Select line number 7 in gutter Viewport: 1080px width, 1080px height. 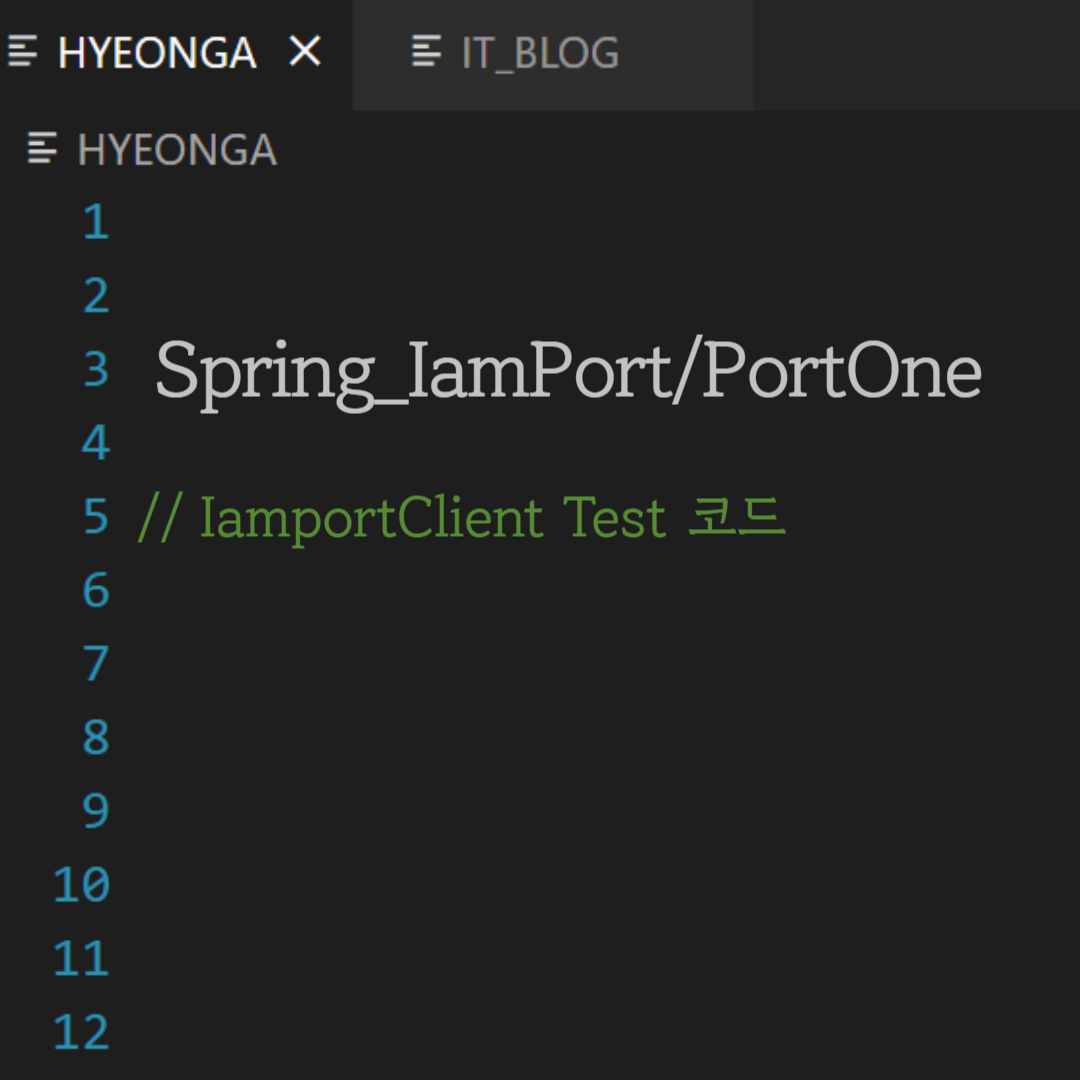[x=96, y=664]
